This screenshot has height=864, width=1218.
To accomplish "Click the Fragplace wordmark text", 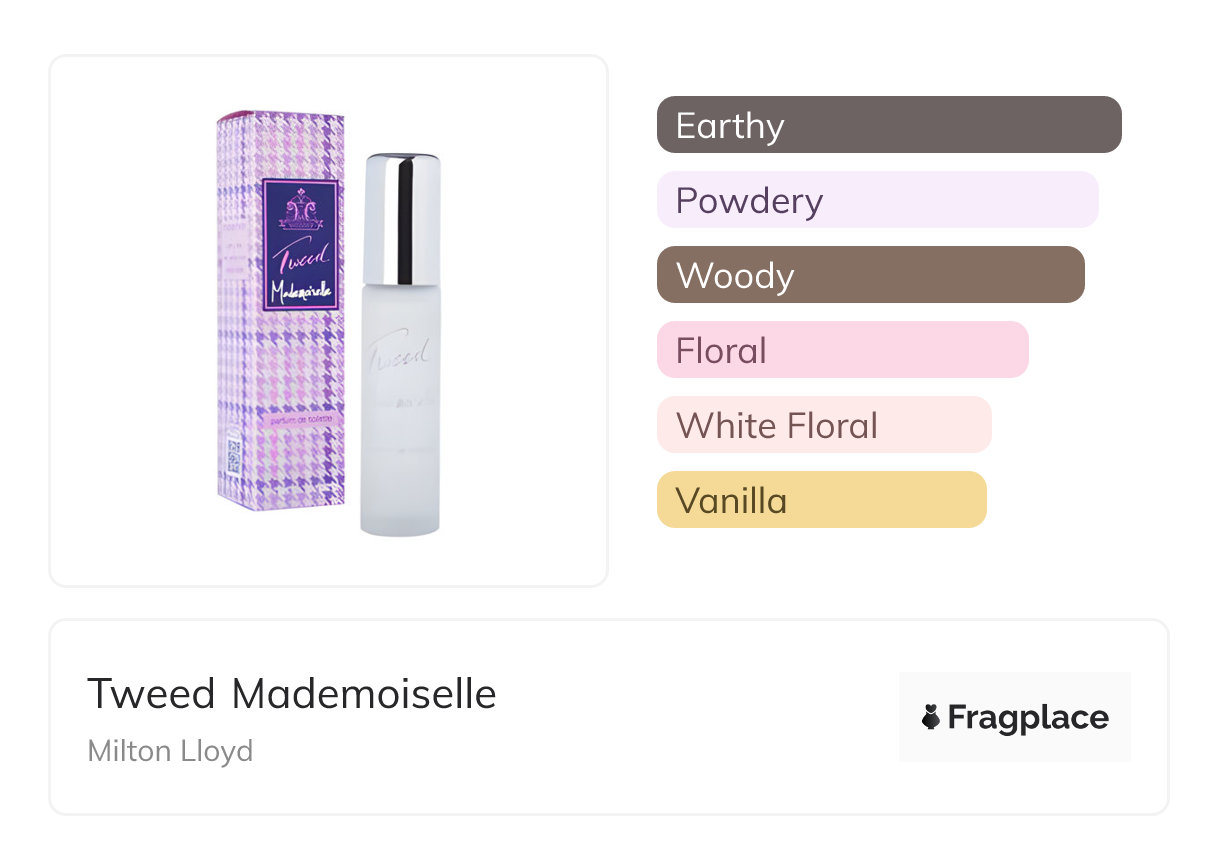I will tap(1028, 718).
